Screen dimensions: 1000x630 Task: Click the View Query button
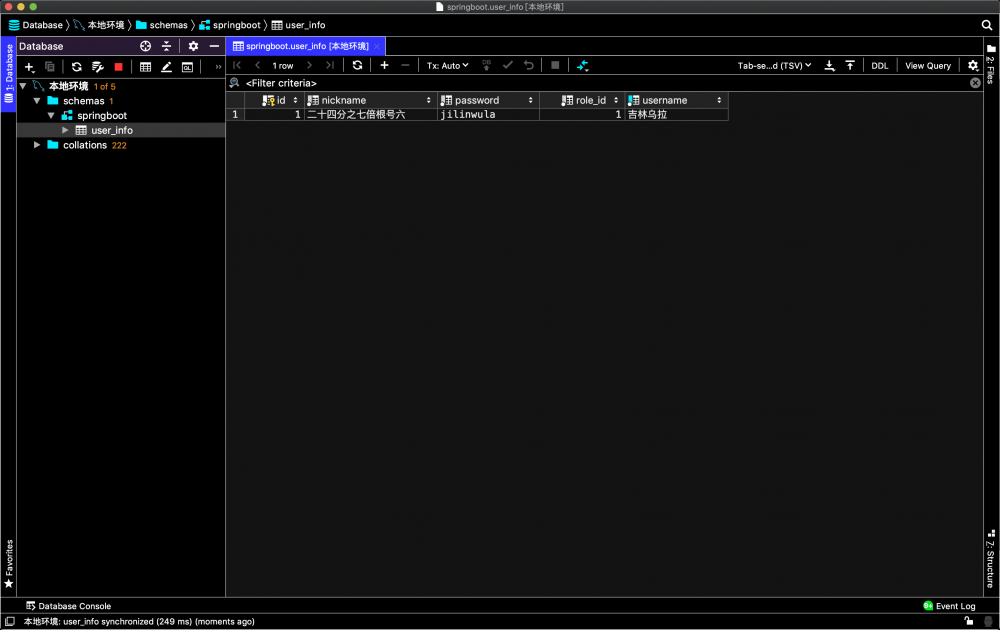click(x=928, y=66)
